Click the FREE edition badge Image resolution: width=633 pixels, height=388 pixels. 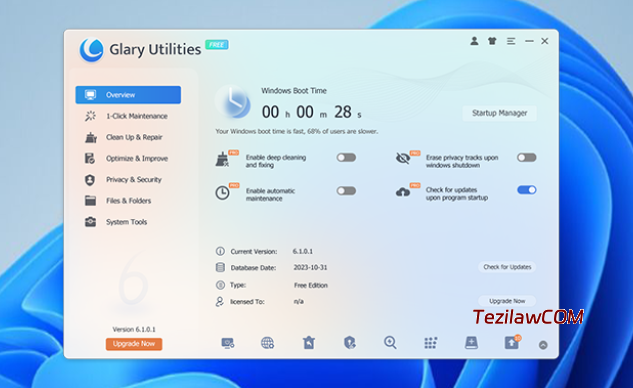pyautogui.click(x=217, y=44)
